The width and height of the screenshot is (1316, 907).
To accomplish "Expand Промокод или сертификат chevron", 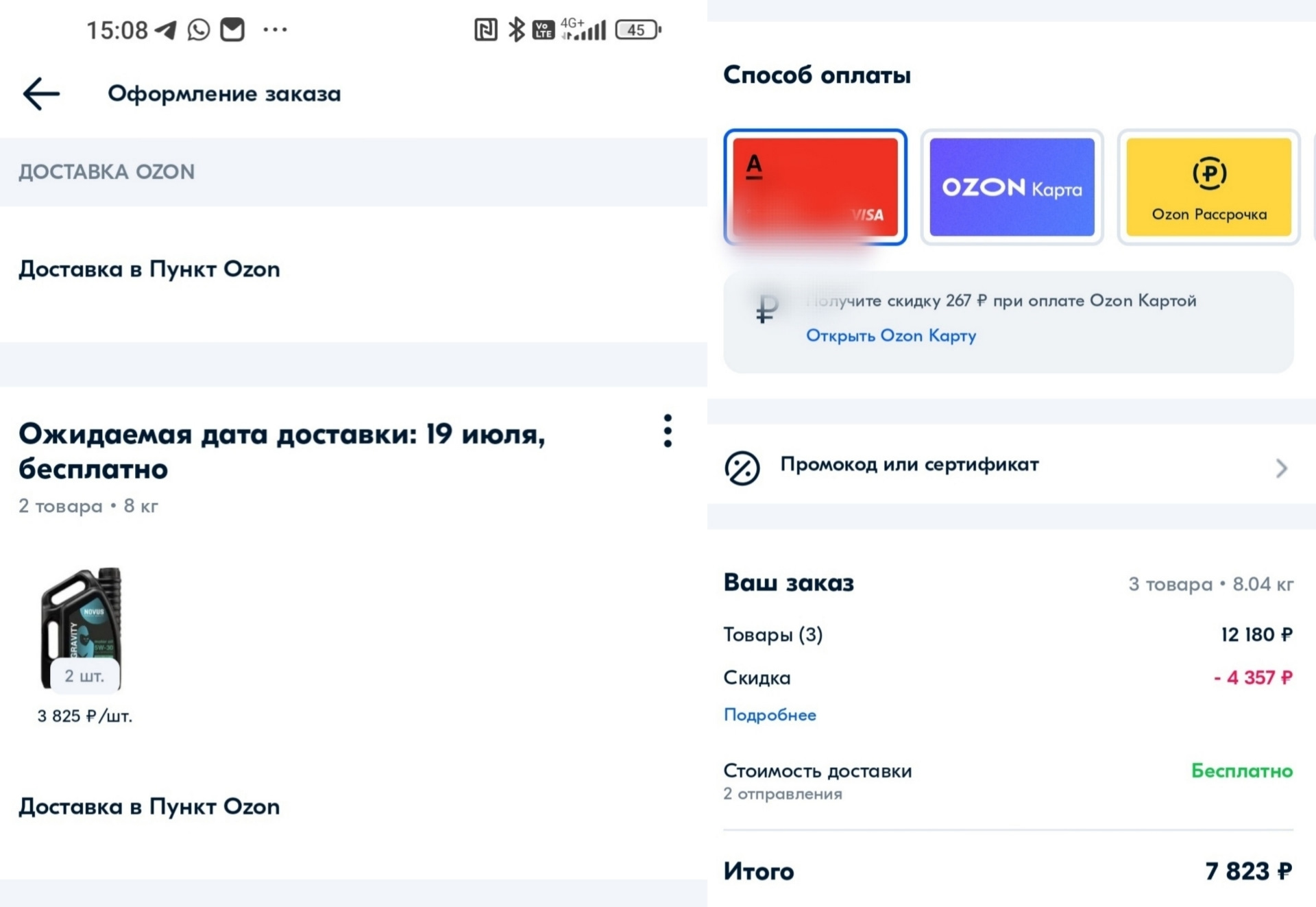I will [1281, 468].
